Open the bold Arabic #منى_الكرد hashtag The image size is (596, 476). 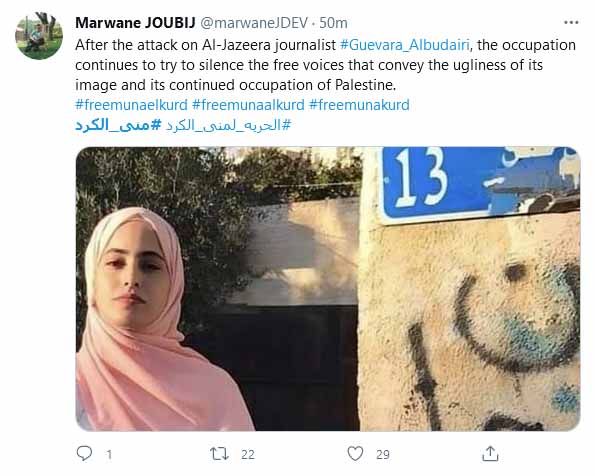118,125
